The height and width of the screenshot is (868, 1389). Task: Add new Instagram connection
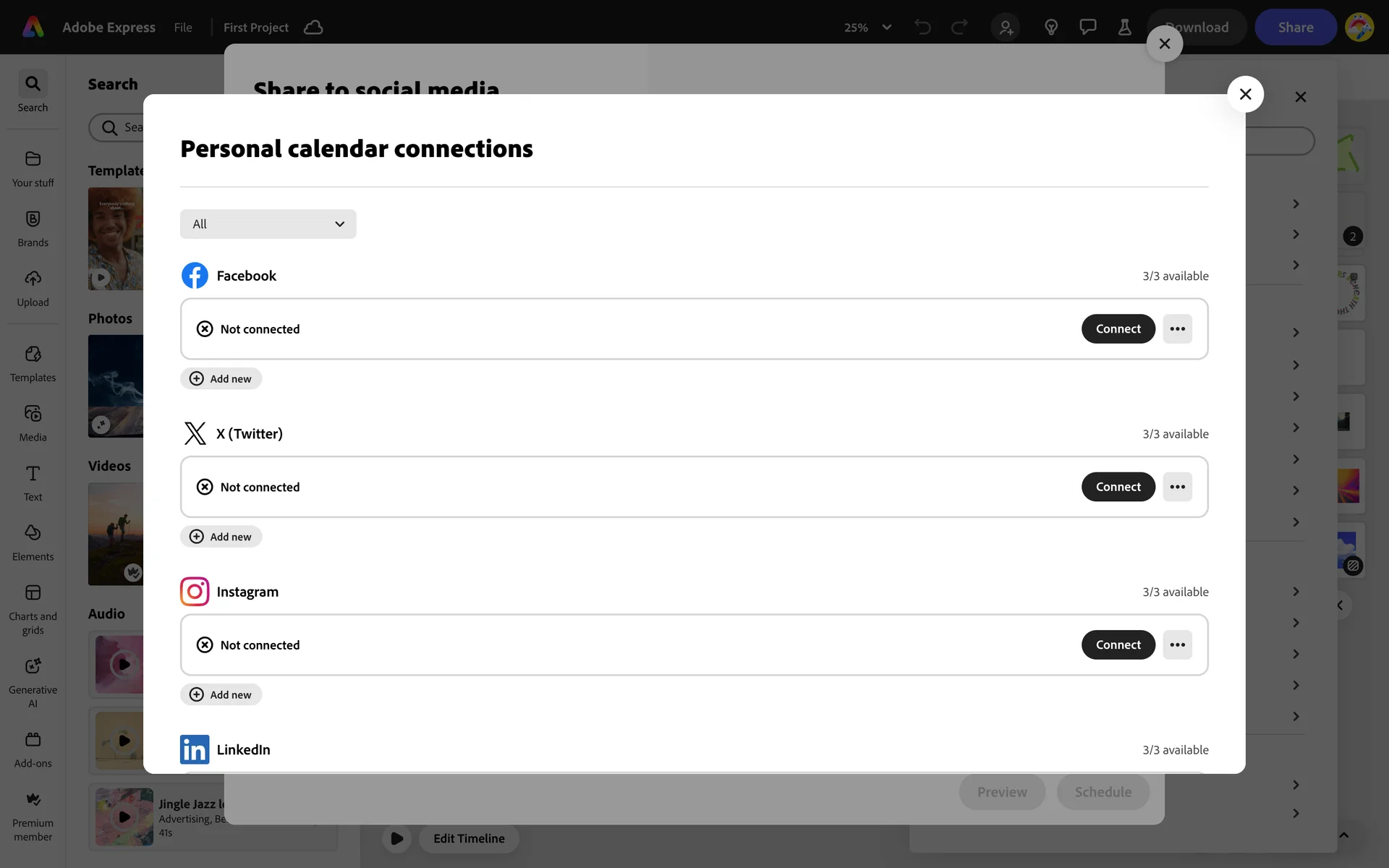(221, 694)
